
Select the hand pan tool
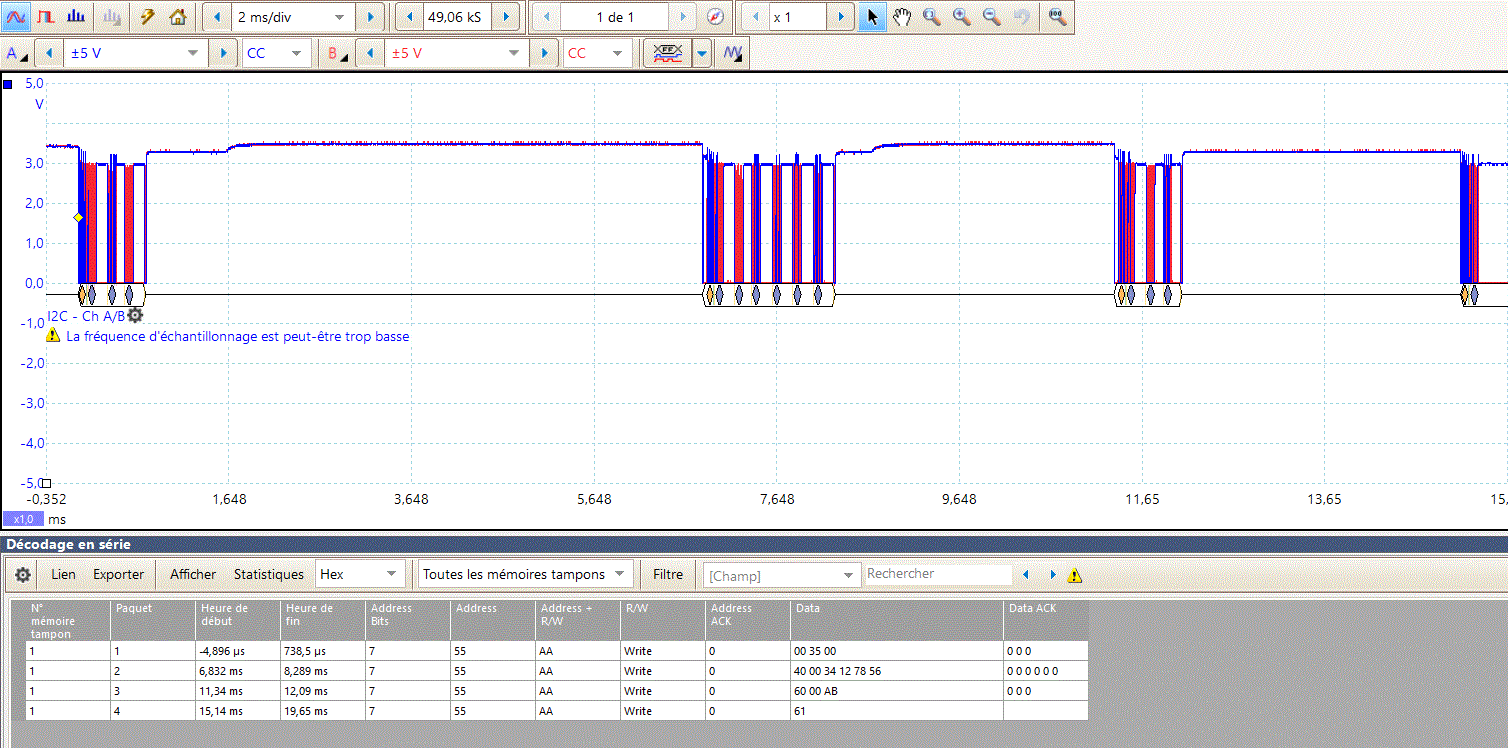click(x=902, y=17)
